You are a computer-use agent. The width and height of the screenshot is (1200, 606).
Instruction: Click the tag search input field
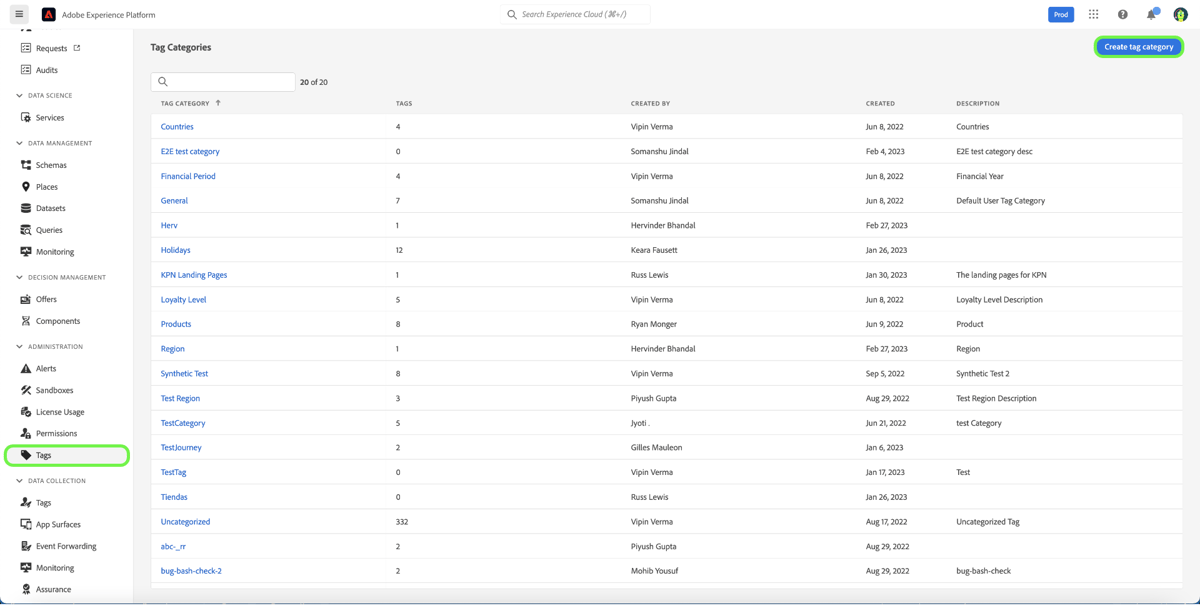pyautogui.click(x=222, y=81)
